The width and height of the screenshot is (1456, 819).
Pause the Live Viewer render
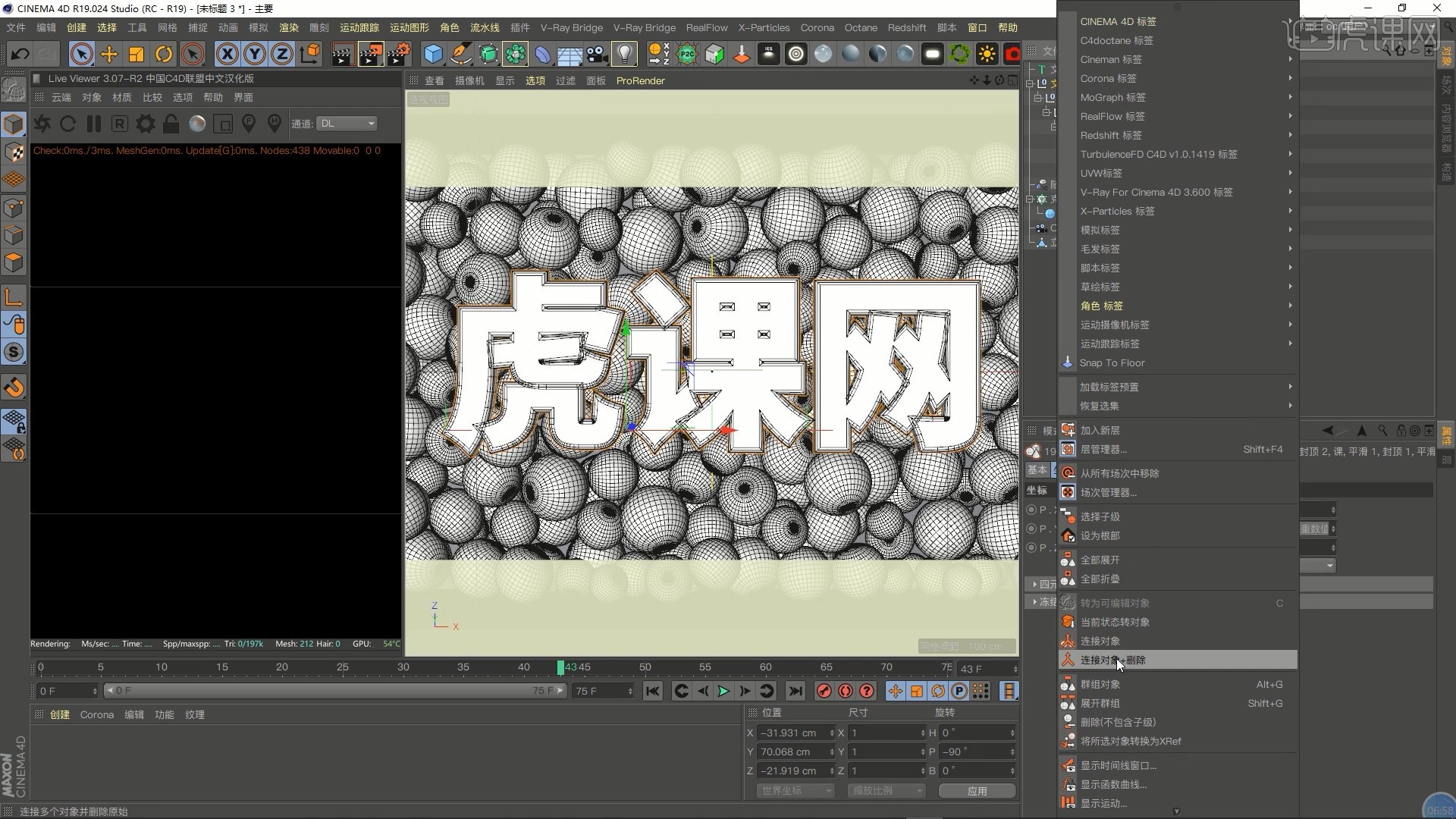(x=94, y=124)
